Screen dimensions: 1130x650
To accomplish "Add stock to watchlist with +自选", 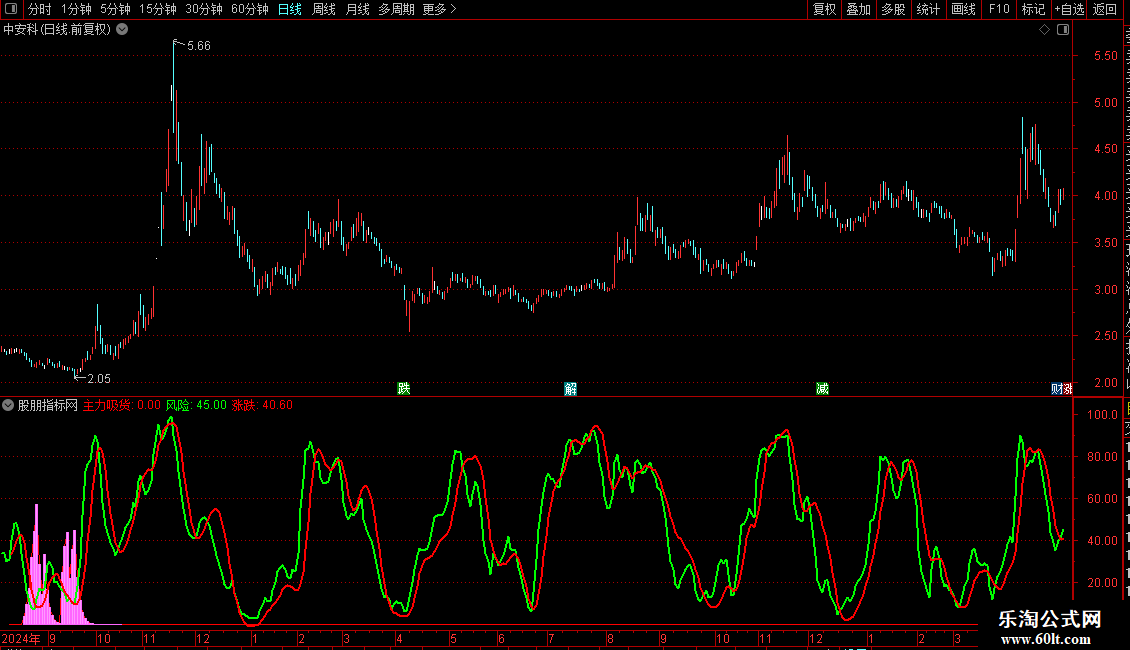I will click(1069, 9).
